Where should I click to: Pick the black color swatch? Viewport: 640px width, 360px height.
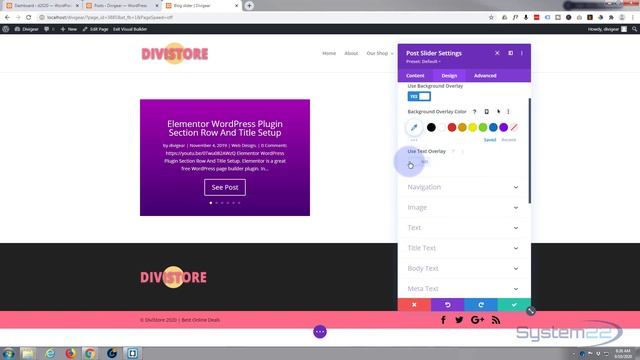(431, 127)
